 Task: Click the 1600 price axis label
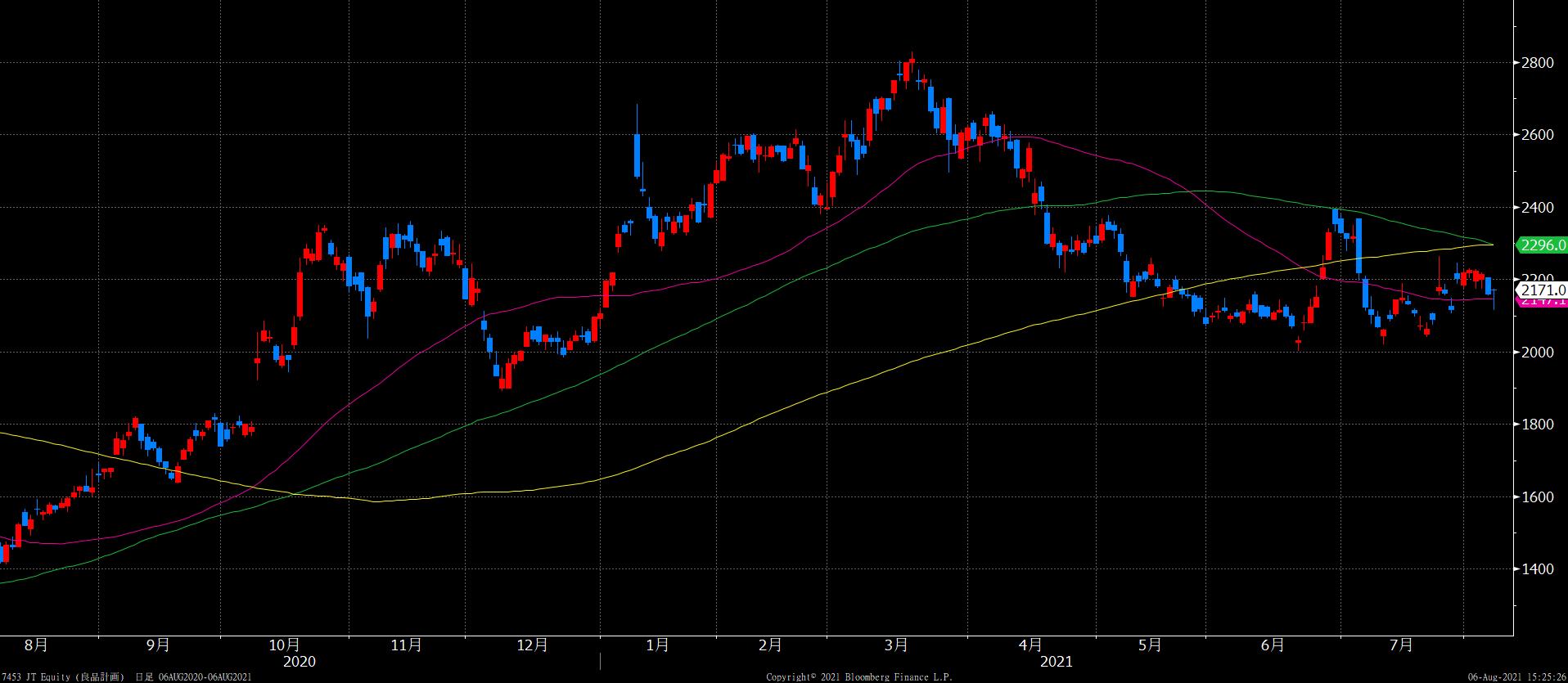(x=1537, y=497)
